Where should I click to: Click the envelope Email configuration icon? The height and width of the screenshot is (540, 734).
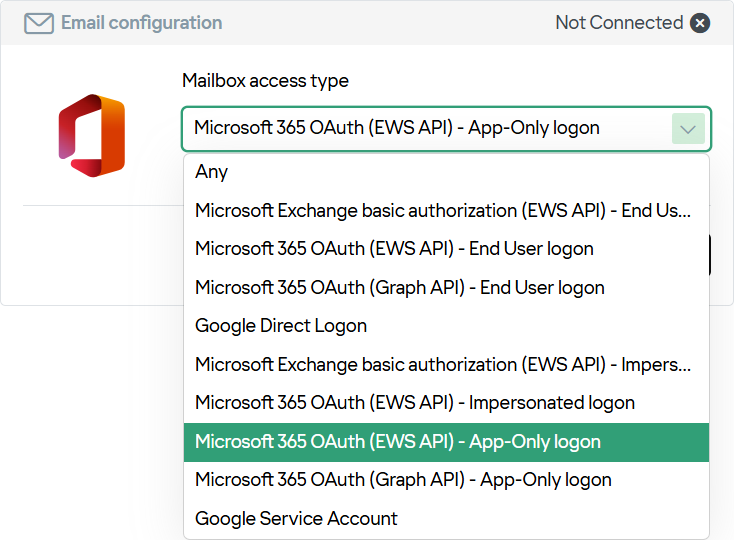click(39, 23)
